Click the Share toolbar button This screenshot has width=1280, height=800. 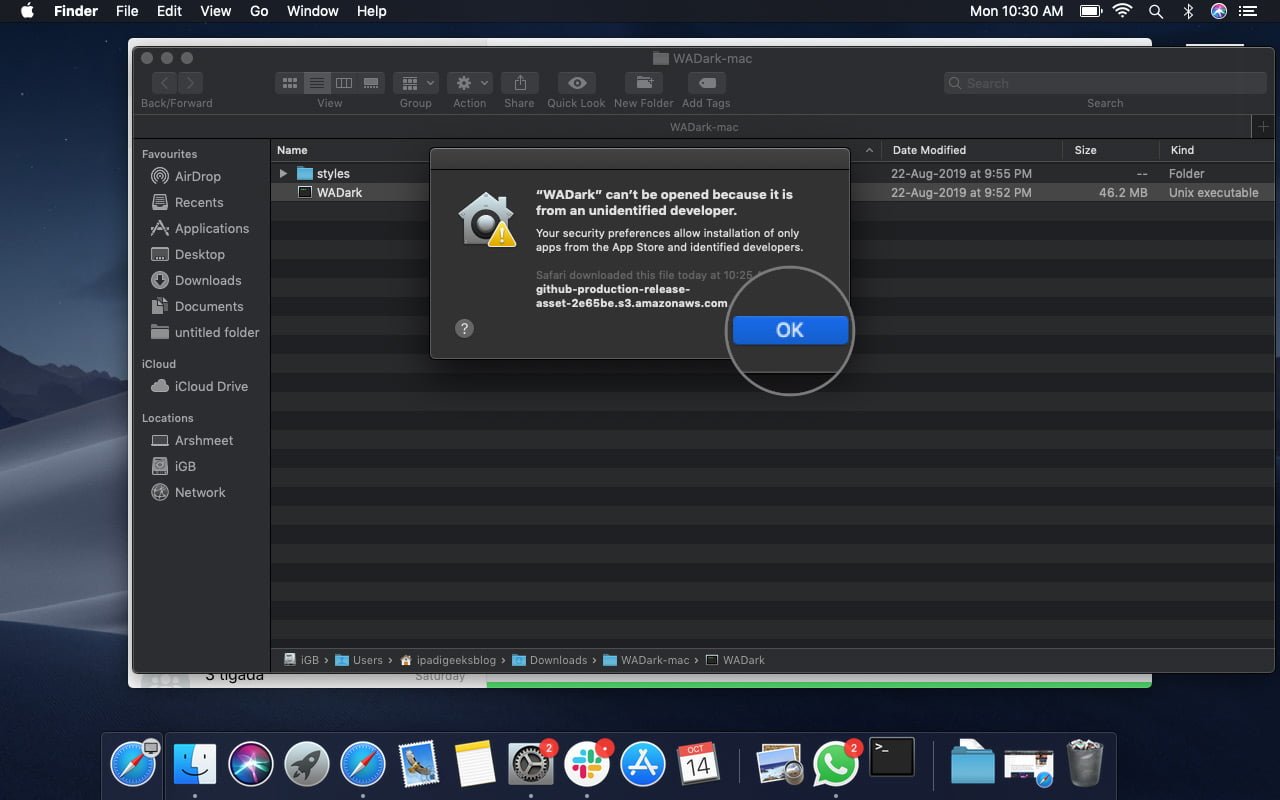[519, 83]
